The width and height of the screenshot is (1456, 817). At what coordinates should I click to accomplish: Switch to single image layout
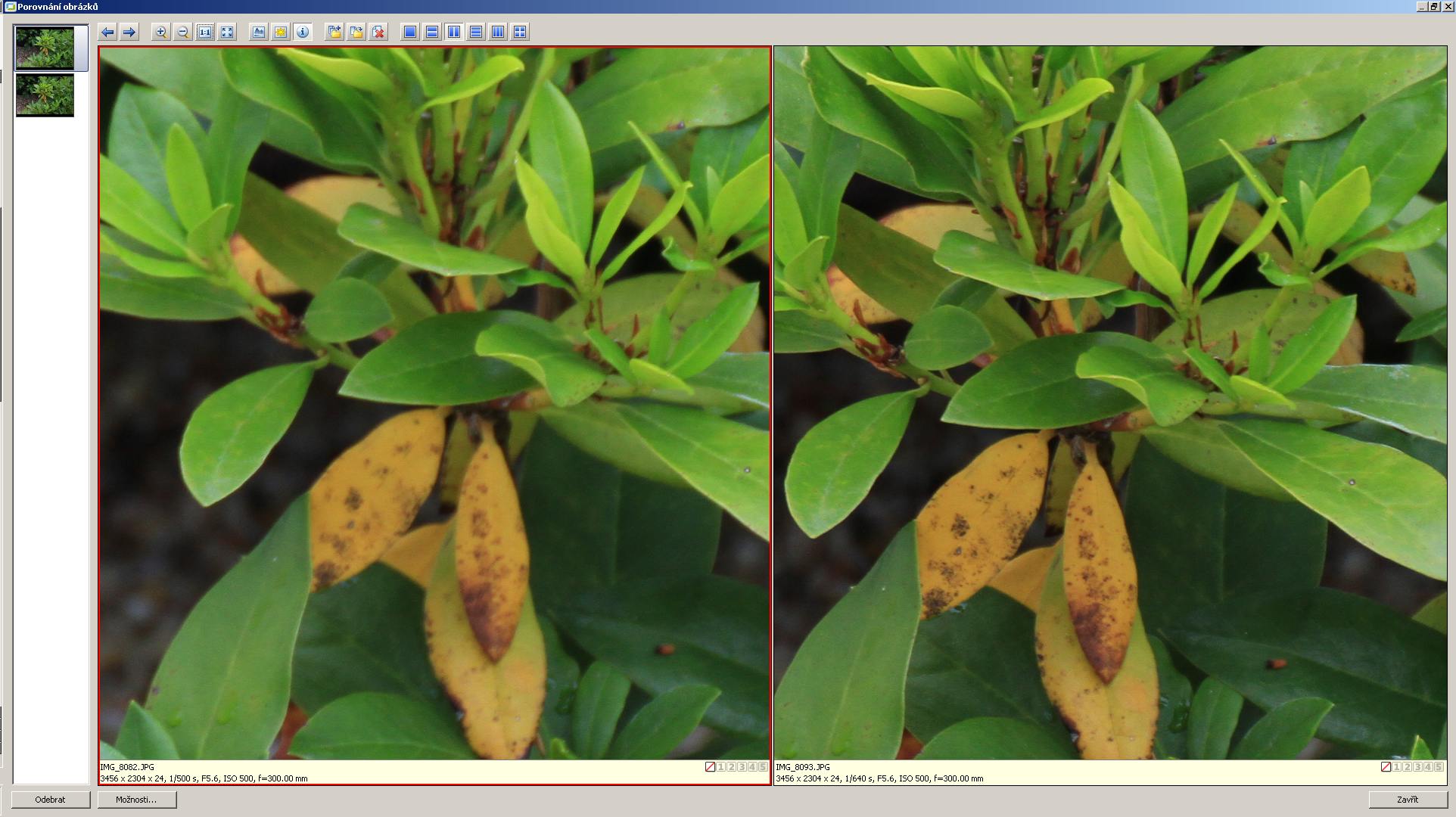(x=410, y=32)
